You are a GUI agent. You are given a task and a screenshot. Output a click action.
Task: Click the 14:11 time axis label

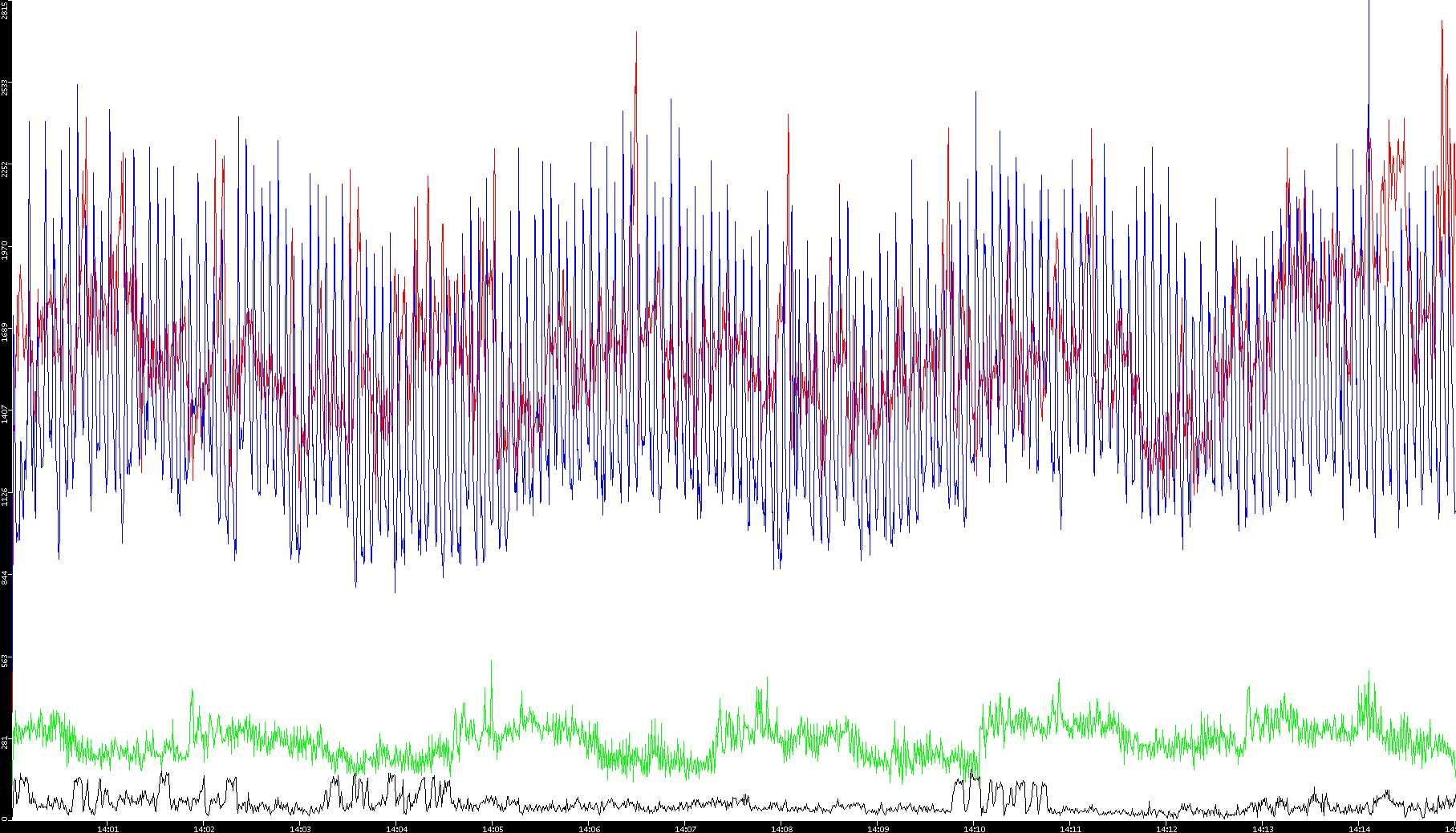[1070, 829]
